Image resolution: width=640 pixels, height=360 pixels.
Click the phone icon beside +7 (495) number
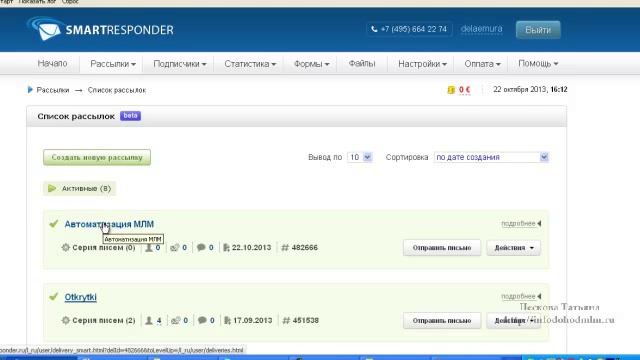[374, 29]
